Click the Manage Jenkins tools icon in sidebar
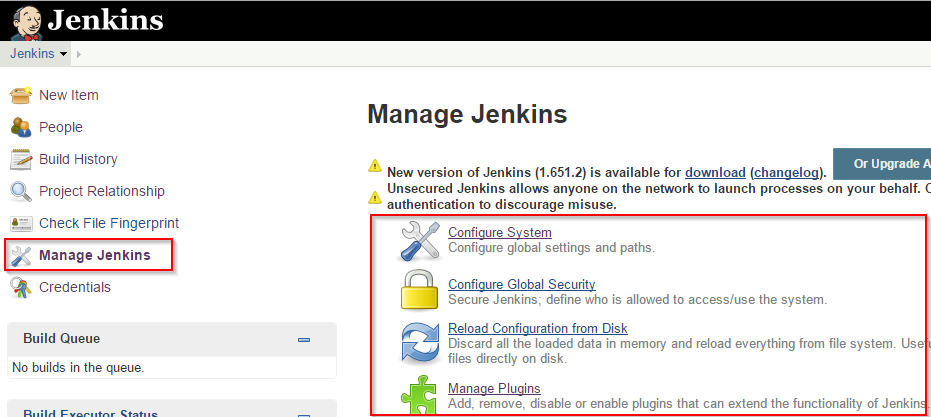The height and width of the screenshot is (417, 931). click(x=21, y=255)
